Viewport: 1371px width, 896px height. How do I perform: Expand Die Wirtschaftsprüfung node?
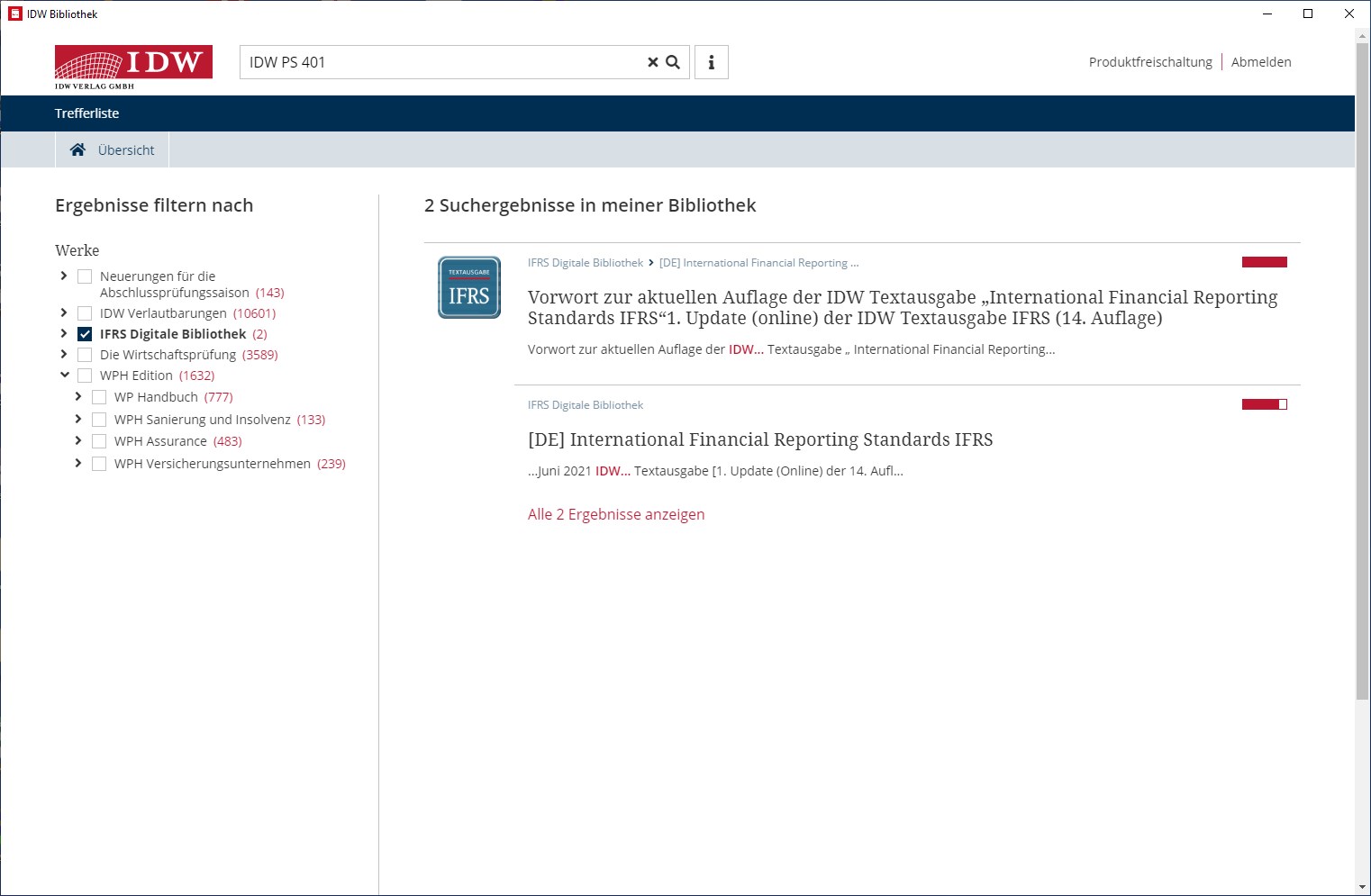64,354
